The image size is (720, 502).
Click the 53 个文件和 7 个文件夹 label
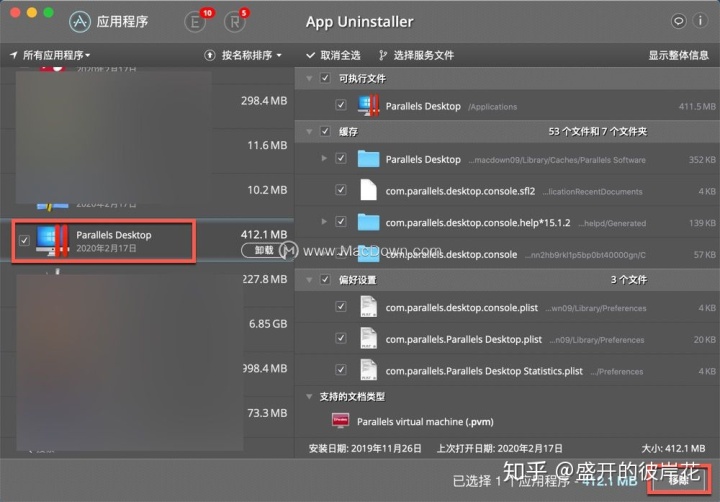[597, 132]
